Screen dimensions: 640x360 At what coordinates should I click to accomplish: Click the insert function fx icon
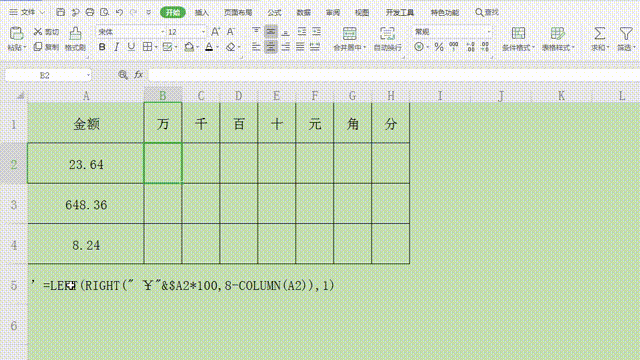point(138,75)
